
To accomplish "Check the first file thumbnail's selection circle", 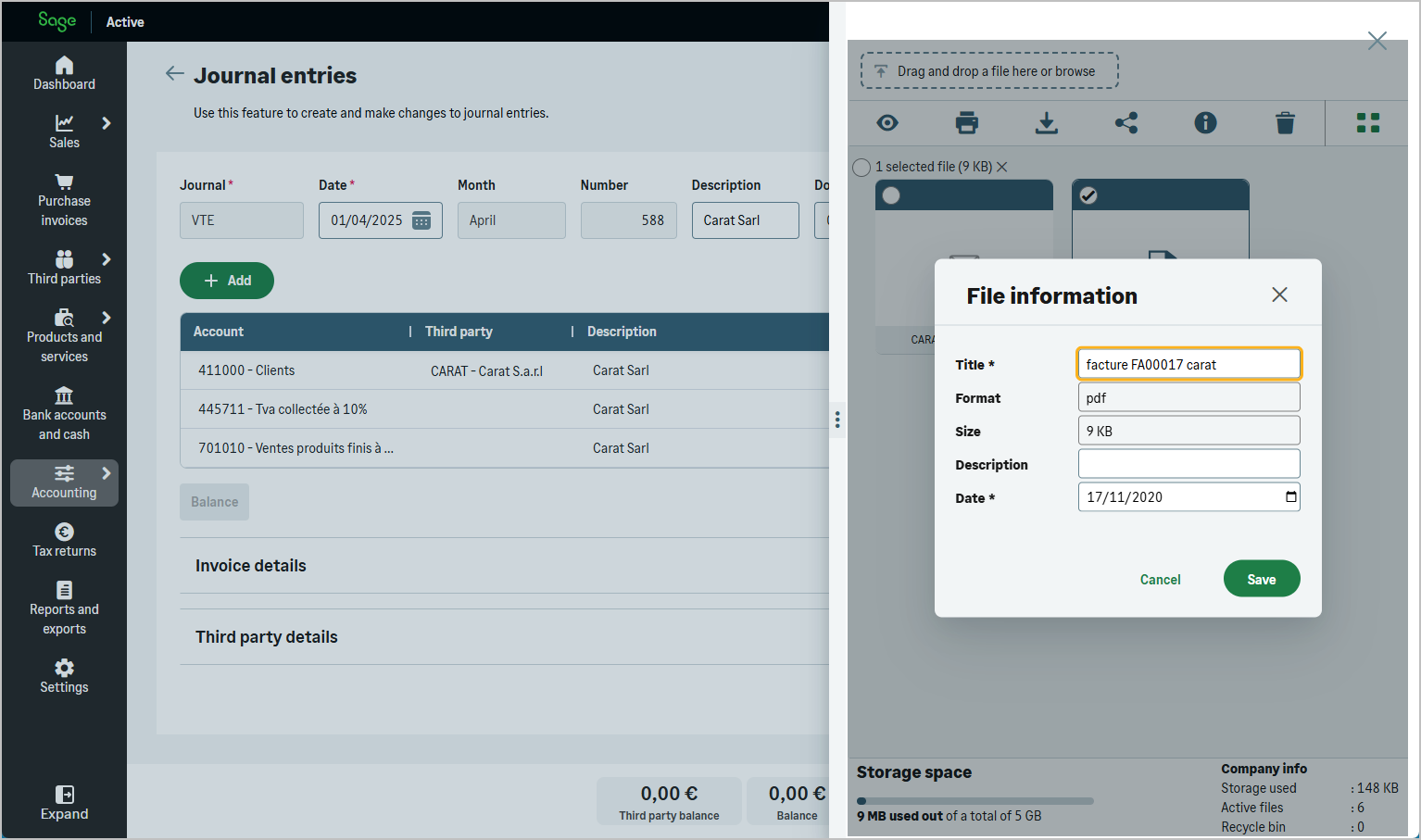I will click(x=891, y=195).
